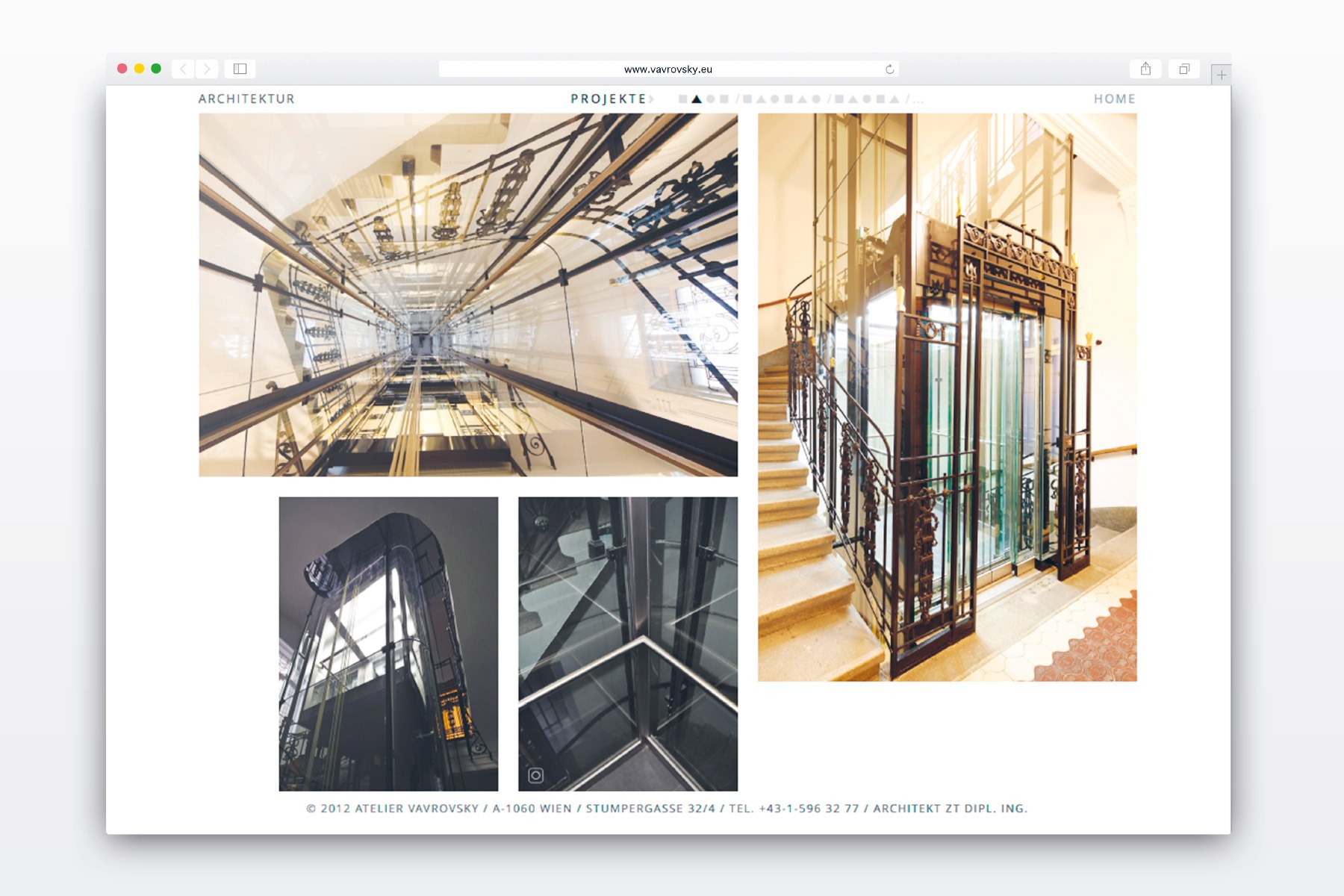
Task: Open the large elevator shaft photo
Action: [x=468, y=295]
